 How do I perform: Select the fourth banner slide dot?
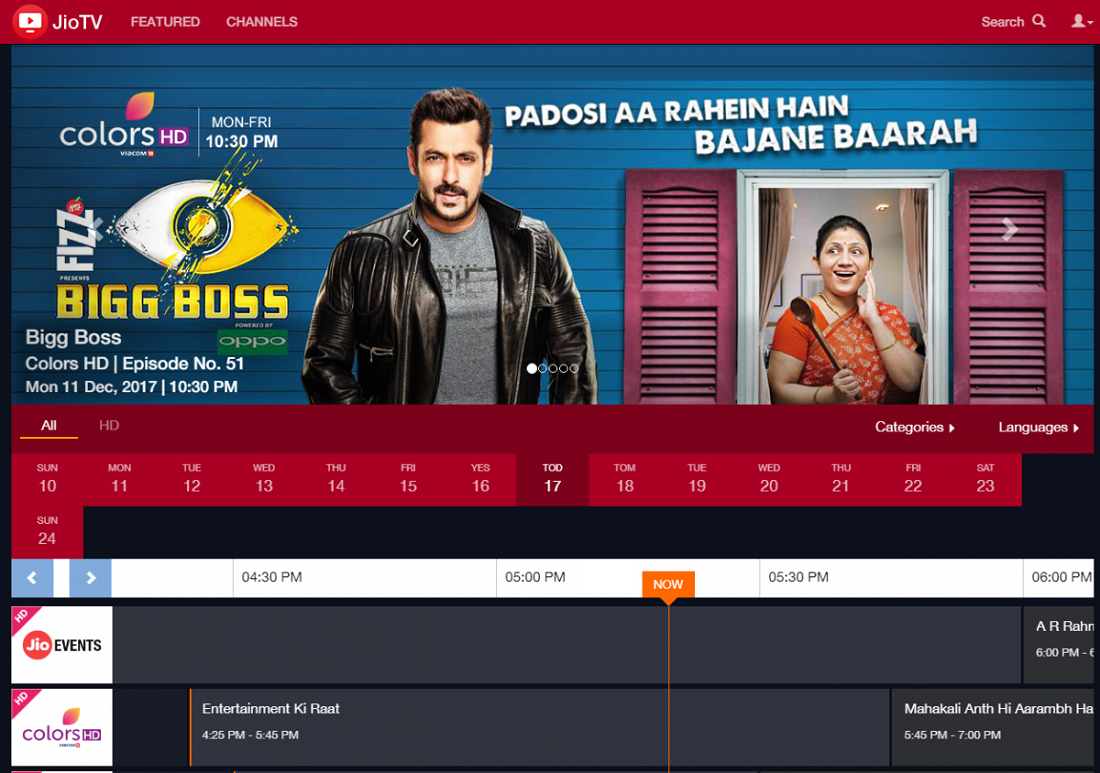point(563,368)
